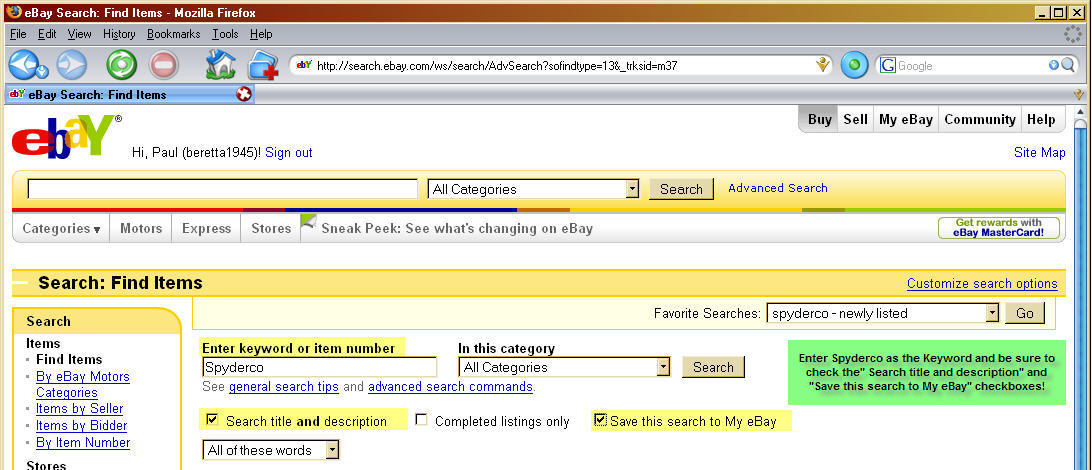This screenshot has height=470, width=1092.
Task: Go back with the Back arrow button
Action: coord(23,65)
